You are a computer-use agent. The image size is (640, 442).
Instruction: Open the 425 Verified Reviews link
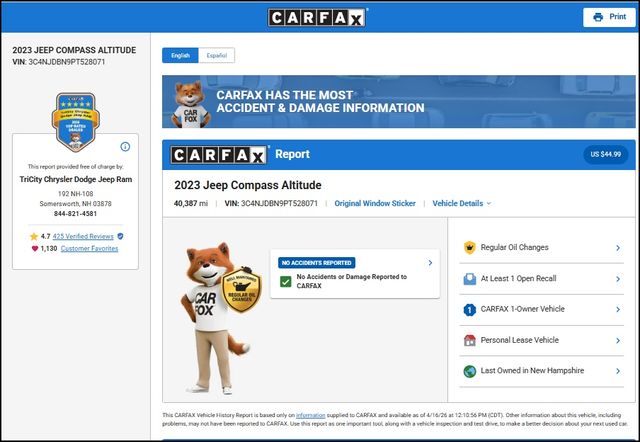(x=84, y=236)
